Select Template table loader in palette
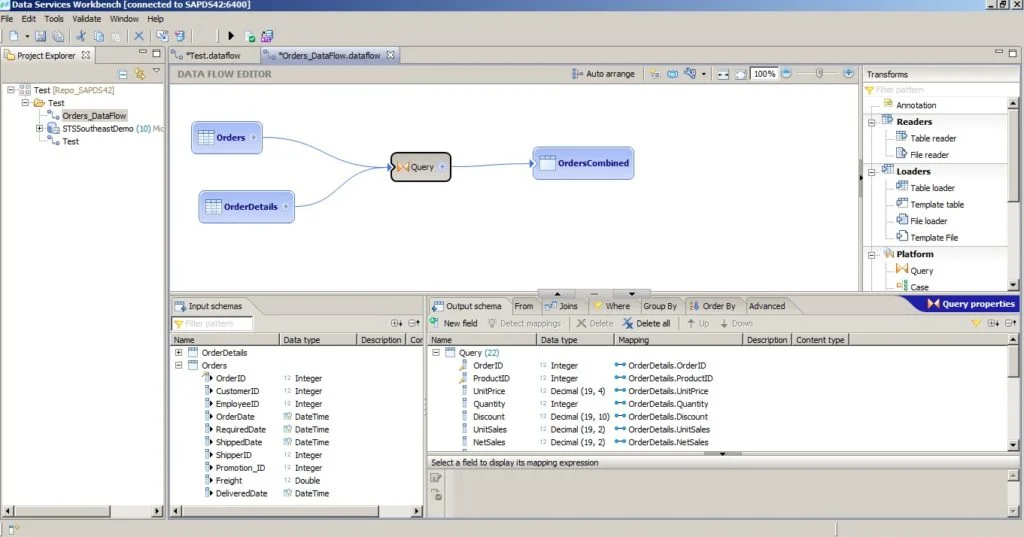Screen dimensions: 1024x537 (936, 204)
